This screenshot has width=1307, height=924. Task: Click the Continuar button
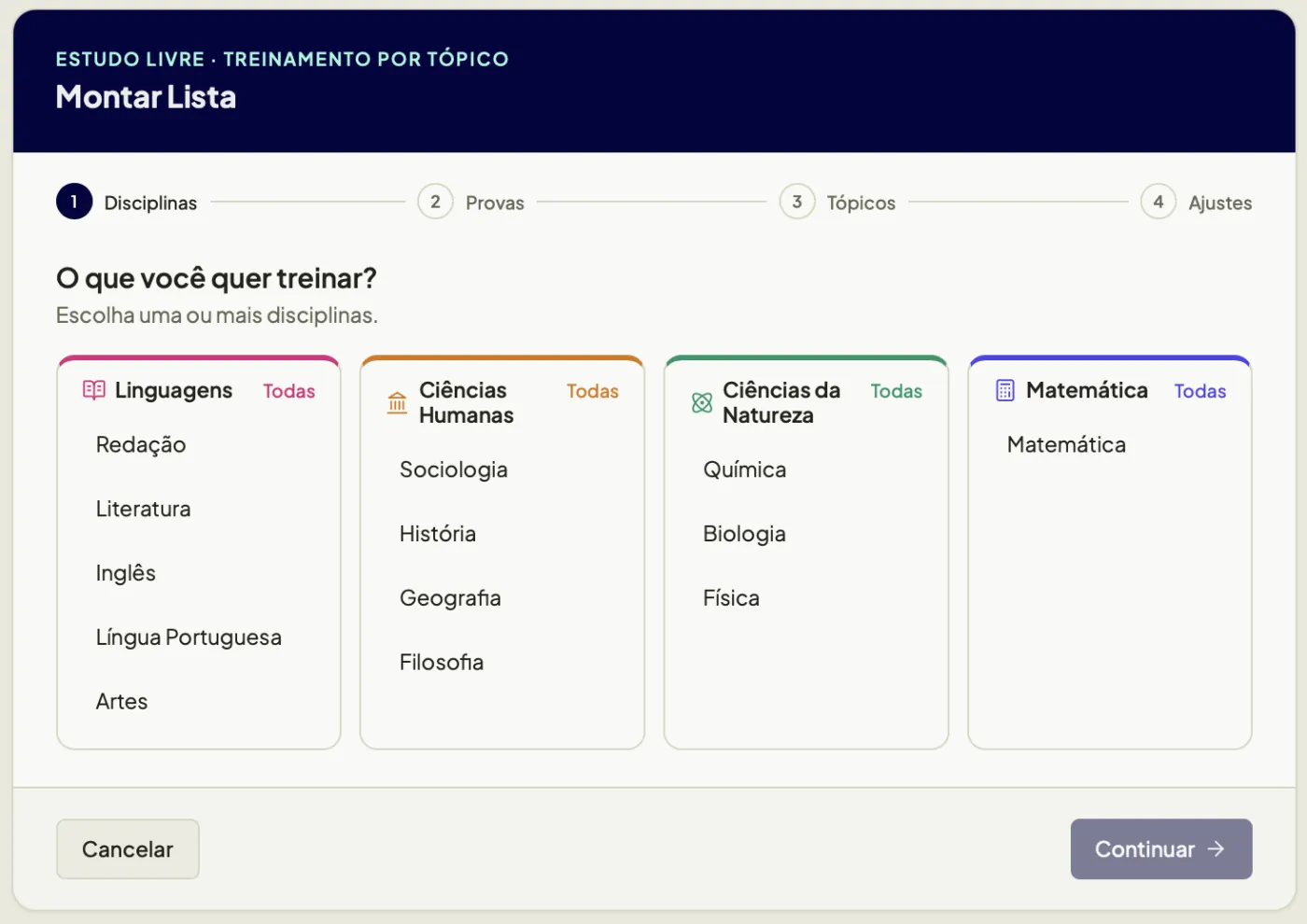1161,849
